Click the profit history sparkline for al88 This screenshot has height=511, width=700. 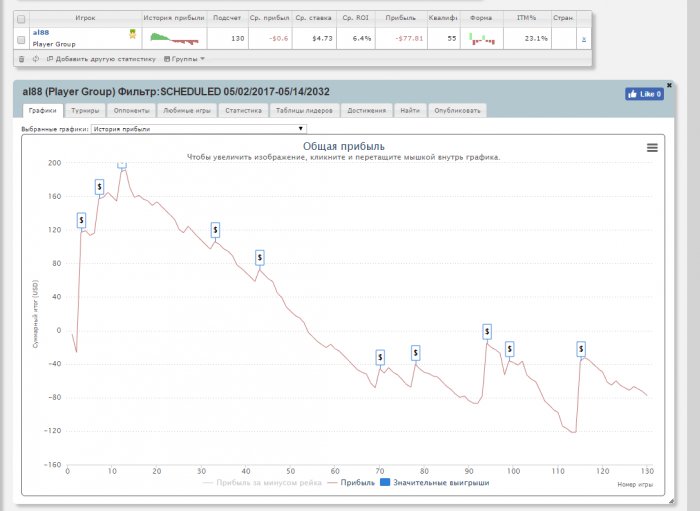tap(173, 38)
